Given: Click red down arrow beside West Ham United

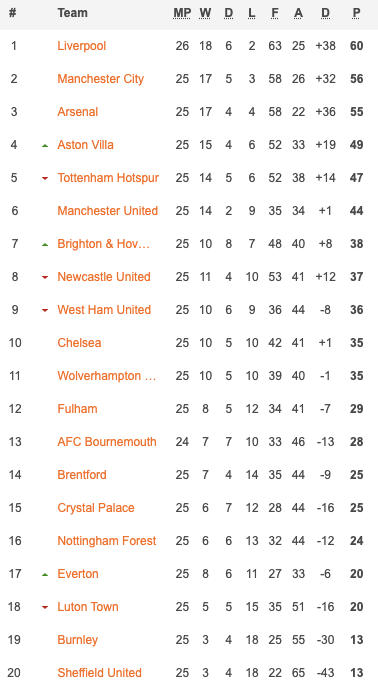Looking at the screenshot, I should [45, 310].
